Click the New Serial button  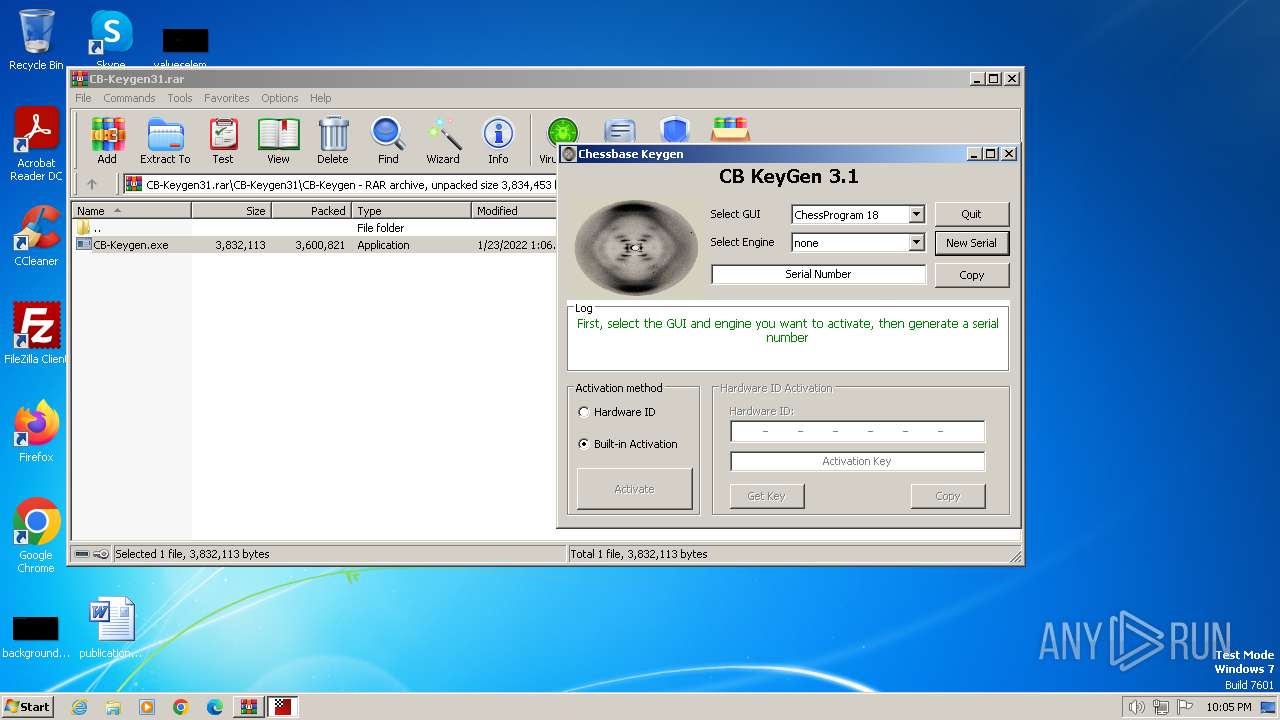(x=972, y=243)
